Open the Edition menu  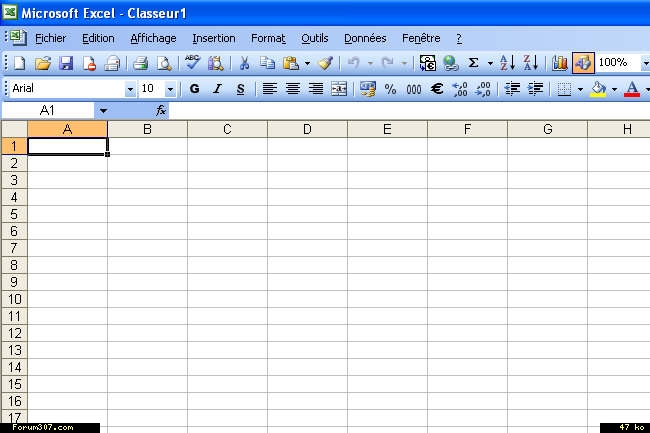pyautogui.click(x=98, y=38)
